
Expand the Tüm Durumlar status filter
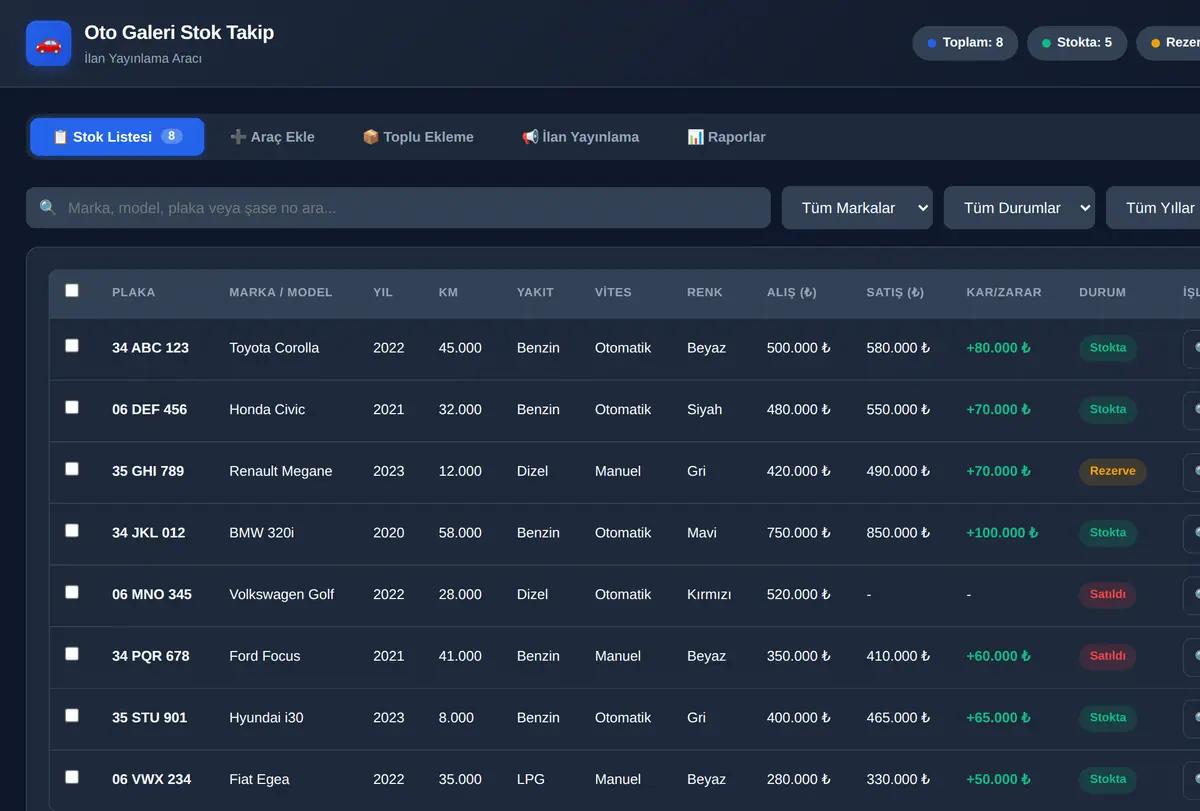click(1019, 208)
